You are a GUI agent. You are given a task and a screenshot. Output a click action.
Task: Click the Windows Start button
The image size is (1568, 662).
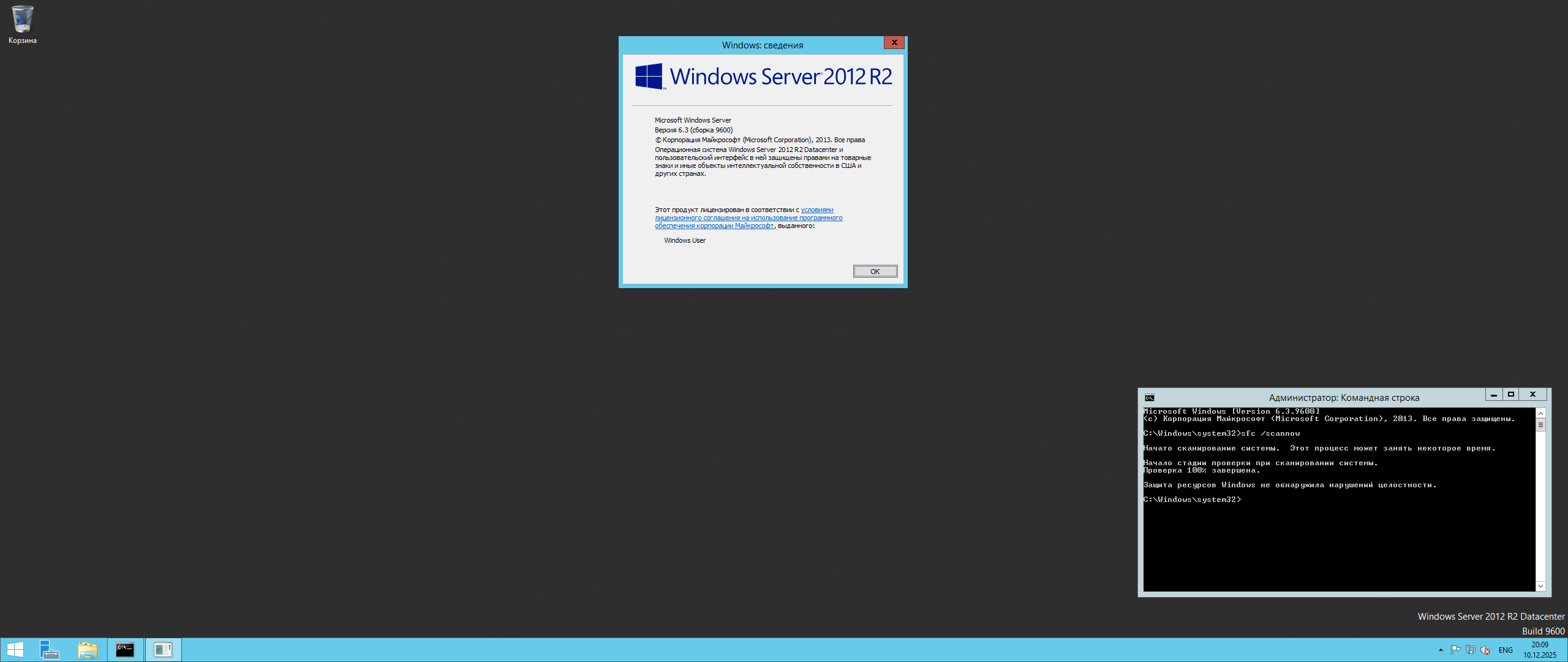pos(15,650)
